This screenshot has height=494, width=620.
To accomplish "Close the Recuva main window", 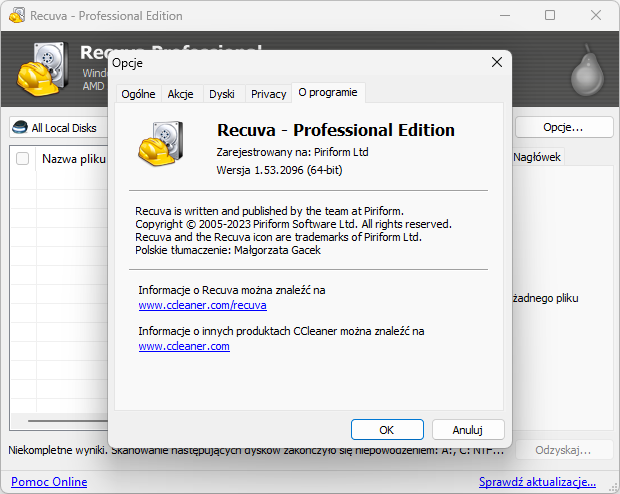I will click(595, 15).
